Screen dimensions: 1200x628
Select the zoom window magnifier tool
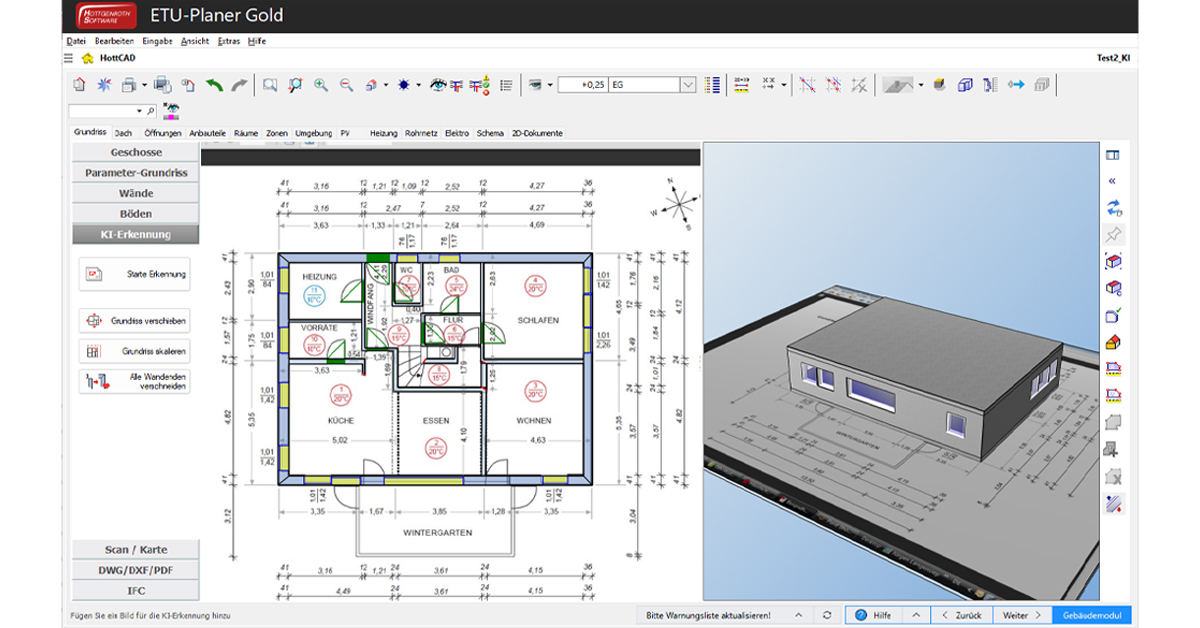coord(270,85)
